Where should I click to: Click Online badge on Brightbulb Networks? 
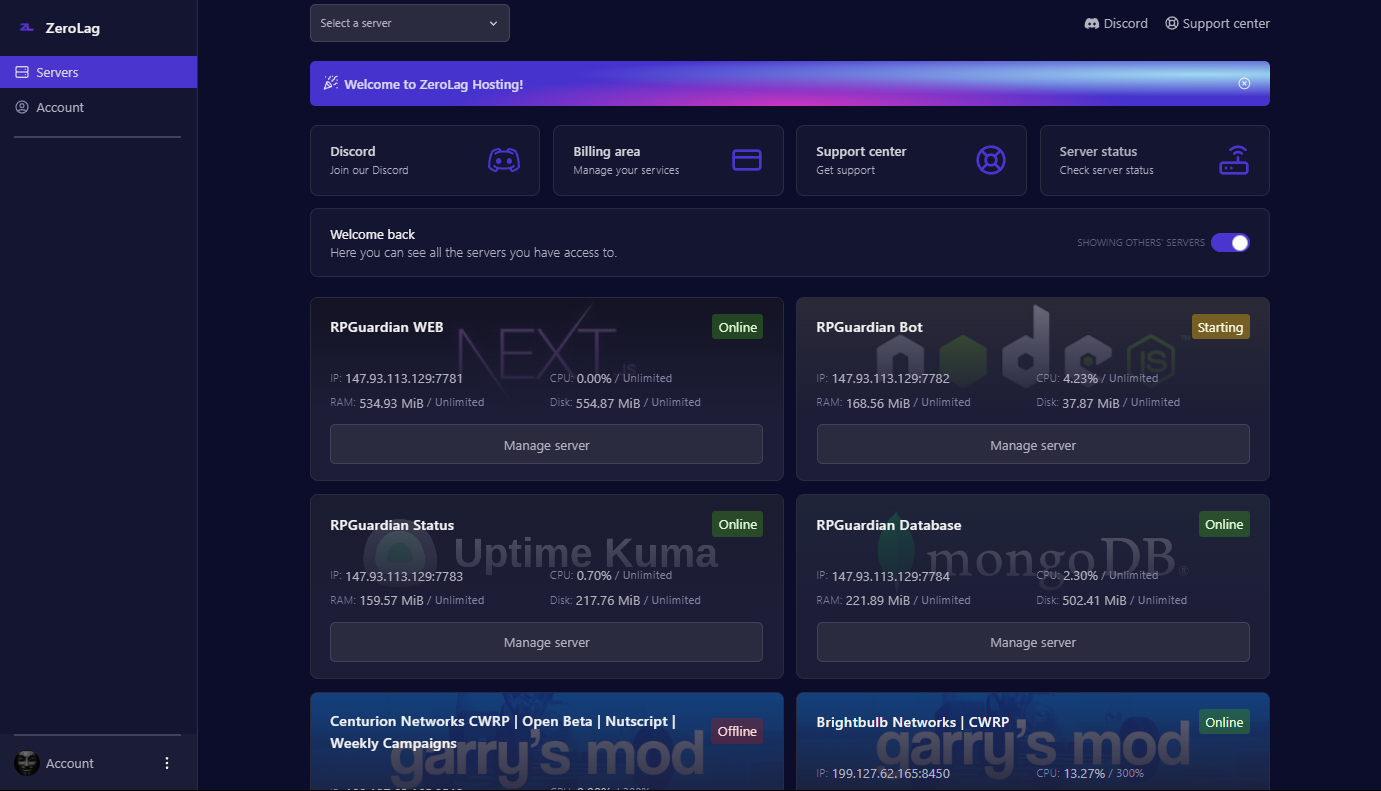coord(1224,722)
